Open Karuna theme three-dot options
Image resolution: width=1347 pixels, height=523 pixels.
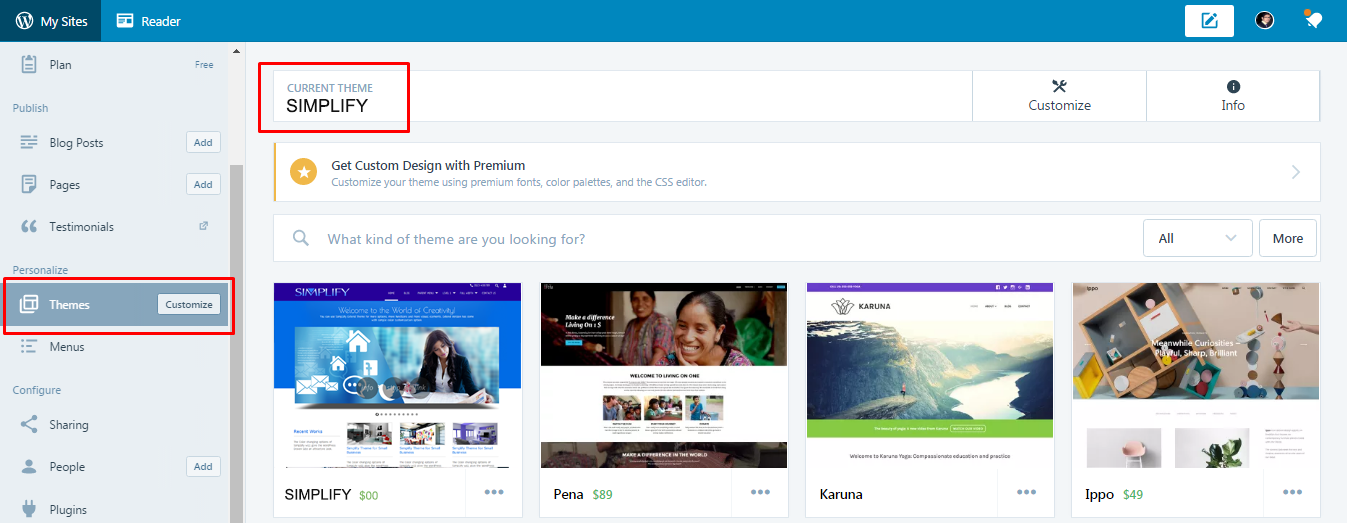pyautogui.click(x=1026, y=492)
